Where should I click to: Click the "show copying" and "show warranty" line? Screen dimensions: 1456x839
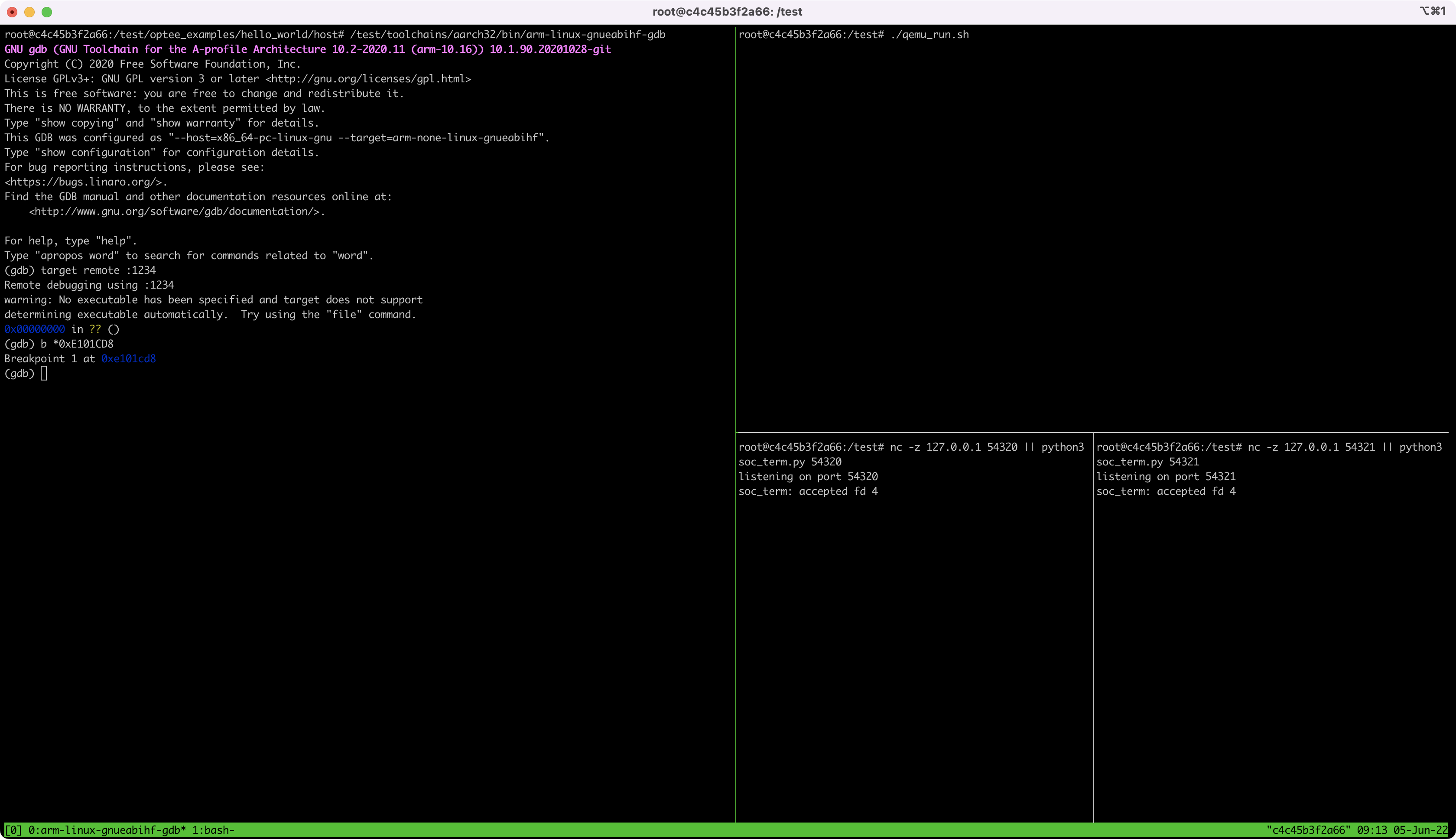[x=162, y=124]
